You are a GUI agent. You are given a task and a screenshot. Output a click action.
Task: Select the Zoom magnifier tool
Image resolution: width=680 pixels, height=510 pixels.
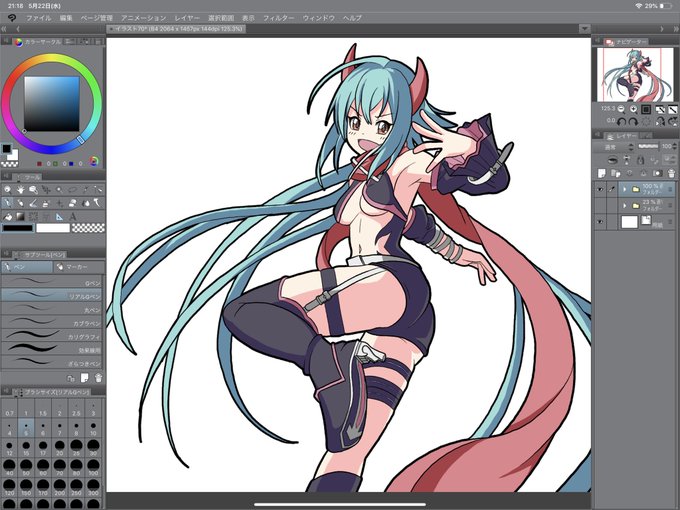point(7,190)
